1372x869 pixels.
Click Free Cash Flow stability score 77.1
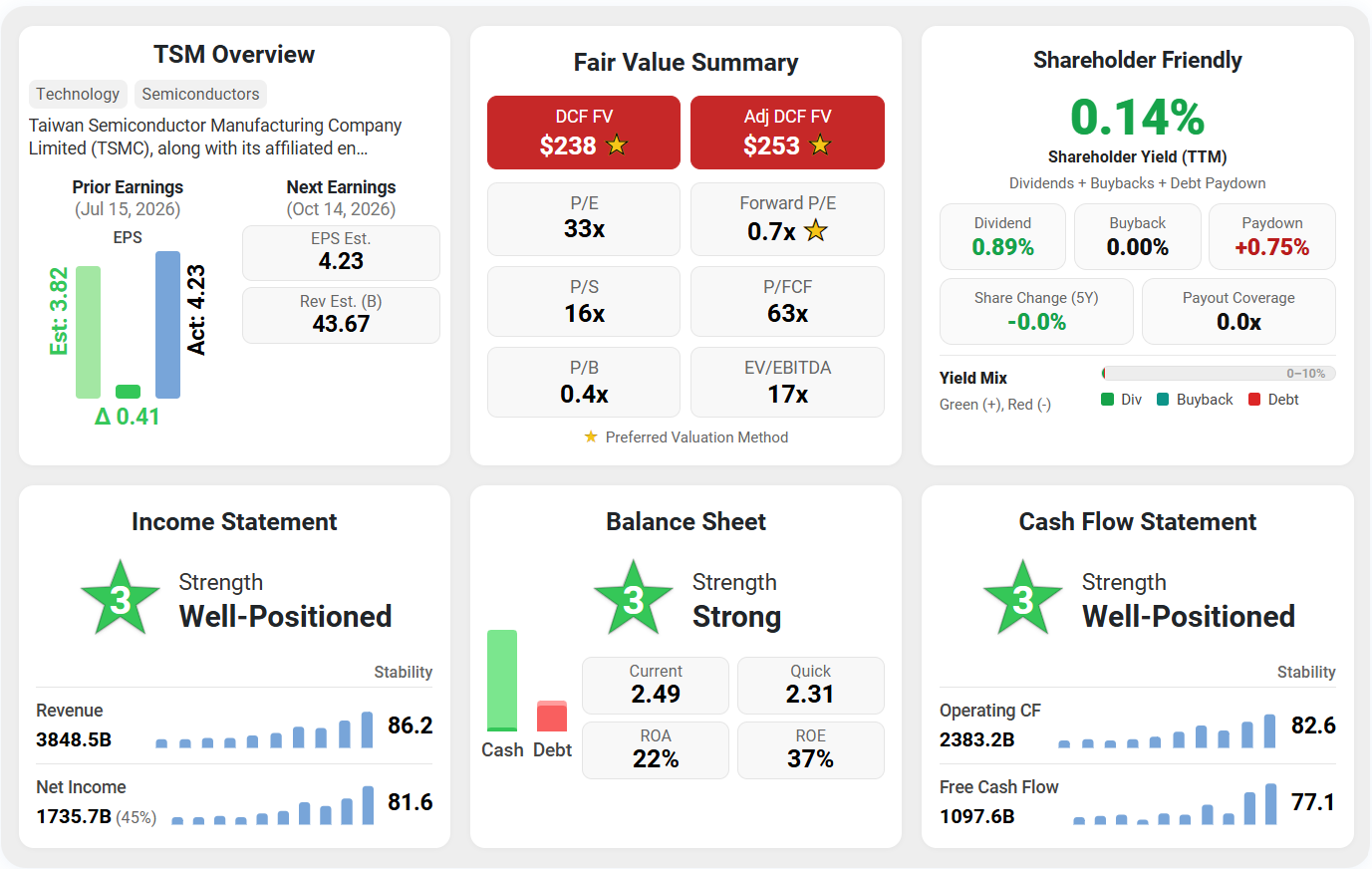pyautogui.click(x=1313, y=802)
